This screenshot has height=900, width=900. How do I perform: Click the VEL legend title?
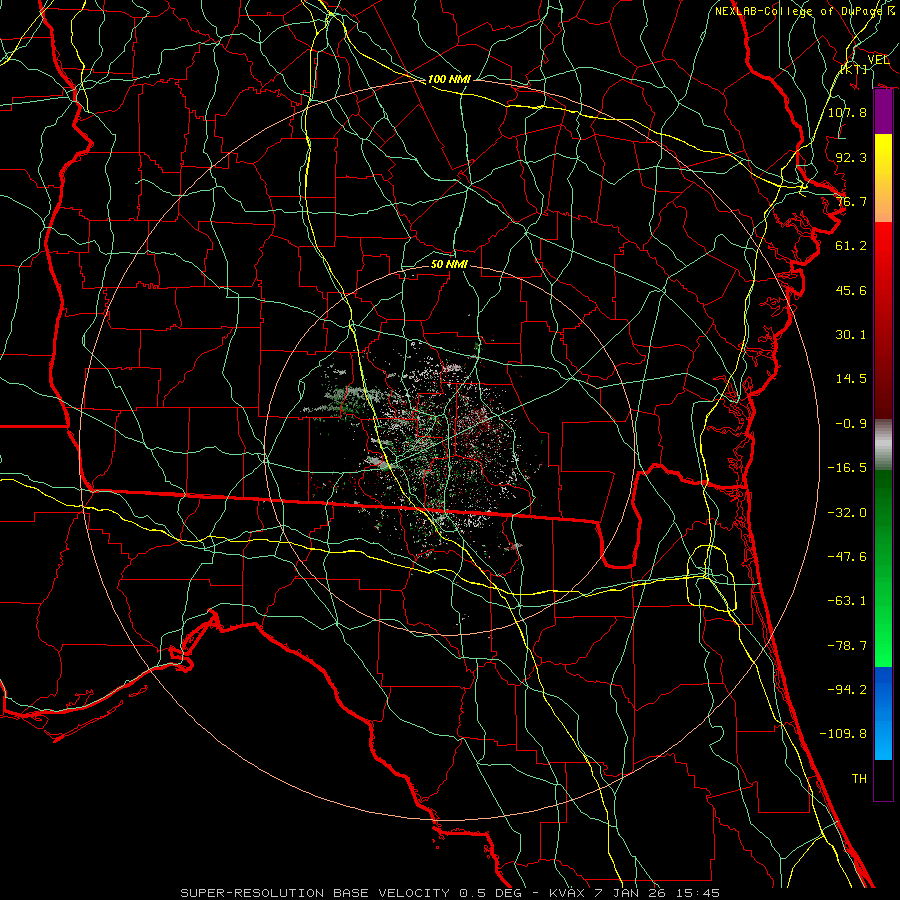click(878, 60)
